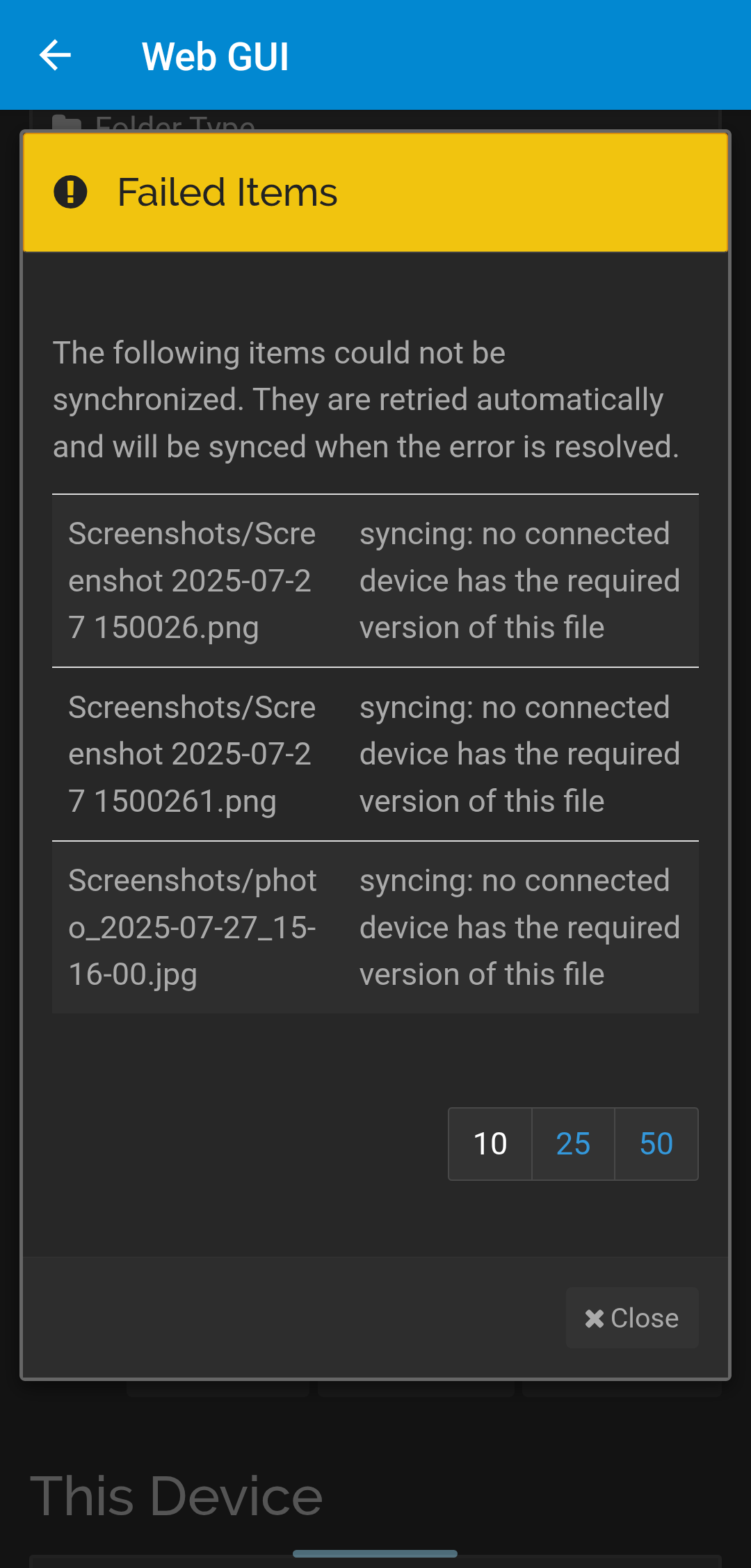Tap the blue header bar

[487, 55]
